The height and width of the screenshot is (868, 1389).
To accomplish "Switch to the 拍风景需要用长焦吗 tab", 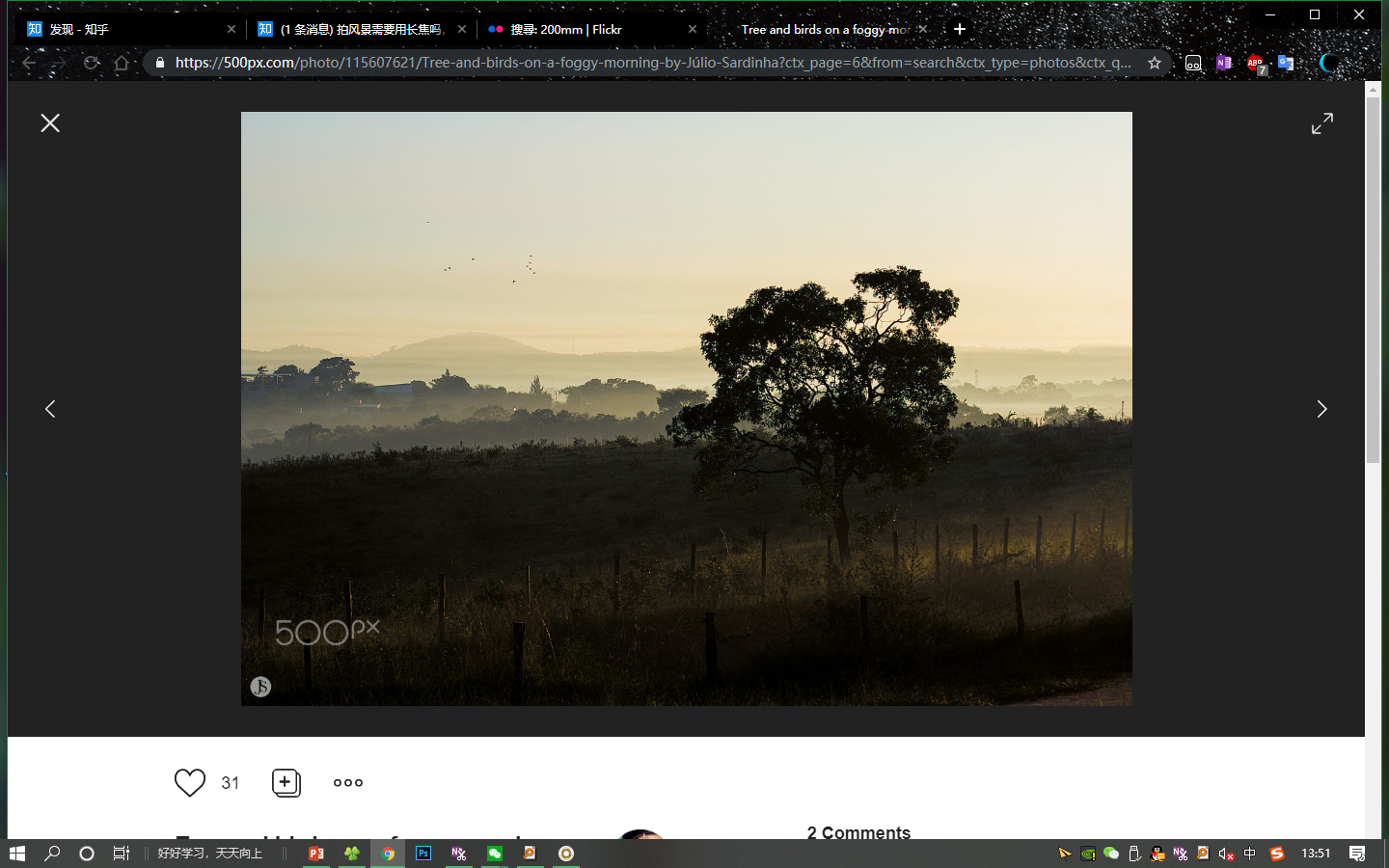I will (360, 29).
